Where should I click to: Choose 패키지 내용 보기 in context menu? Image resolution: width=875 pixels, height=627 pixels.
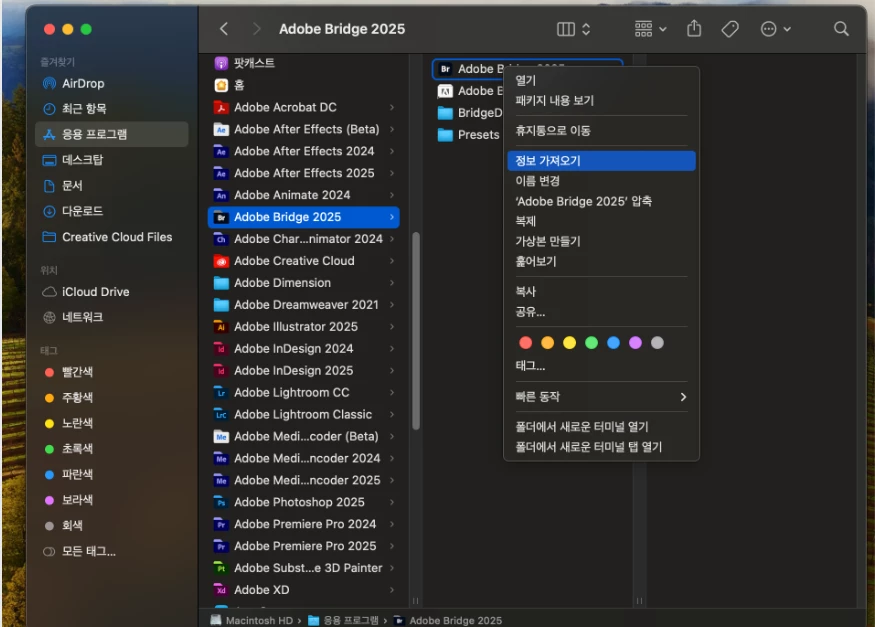(x=601, y=101)
